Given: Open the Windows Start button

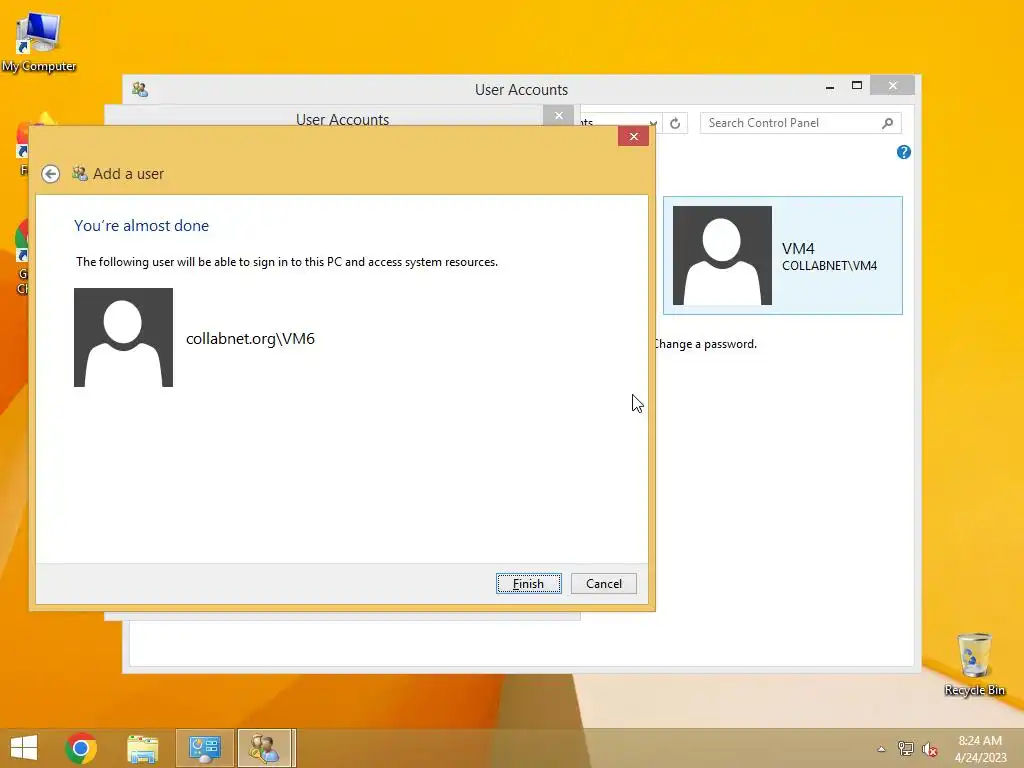Looking at the screenshot, I should pyautogui.click(x=24, y=748).
